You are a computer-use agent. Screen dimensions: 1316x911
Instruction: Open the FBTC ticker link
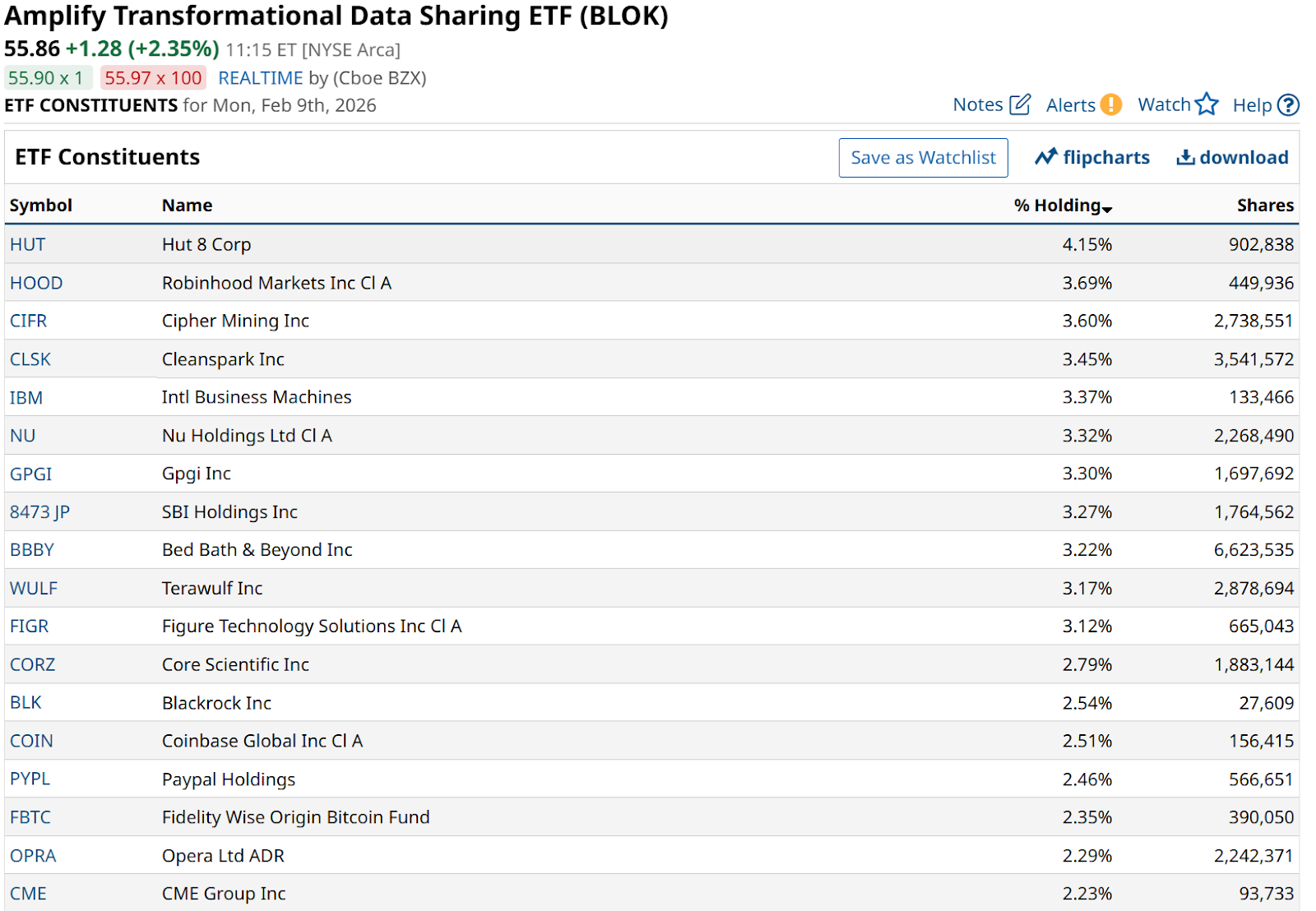(x=30, y=817)
